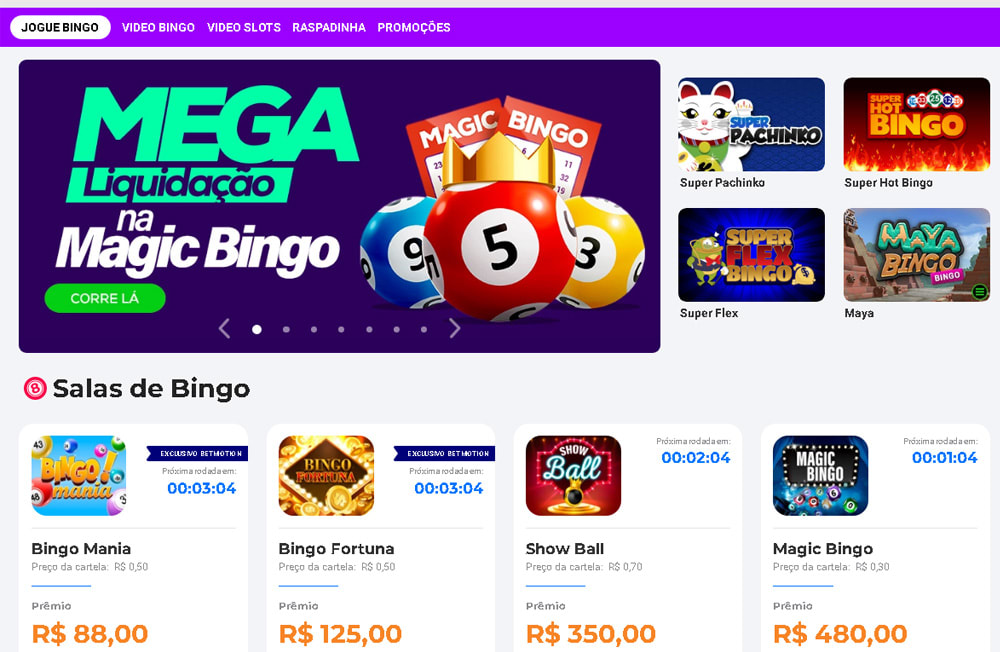Open the Maya Bingo game tile
1000x652 pixels.
916,255
